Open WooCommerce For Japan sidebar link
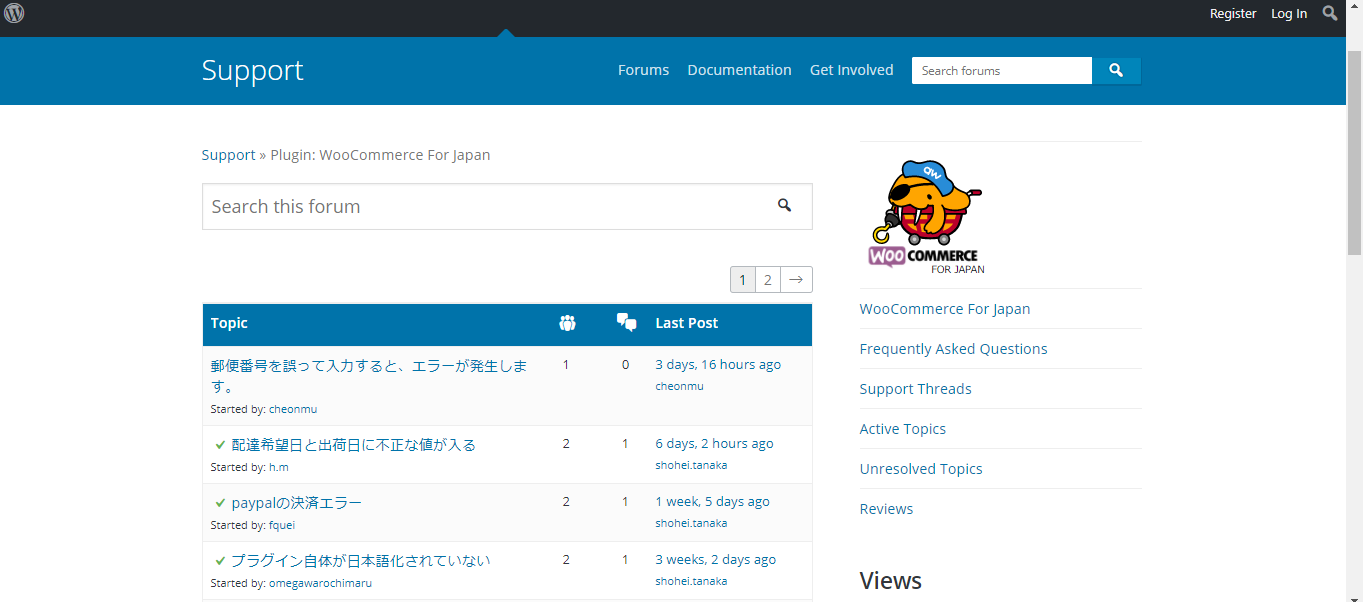The width and height of the screenshot is (1366, 602). [945, 309]
